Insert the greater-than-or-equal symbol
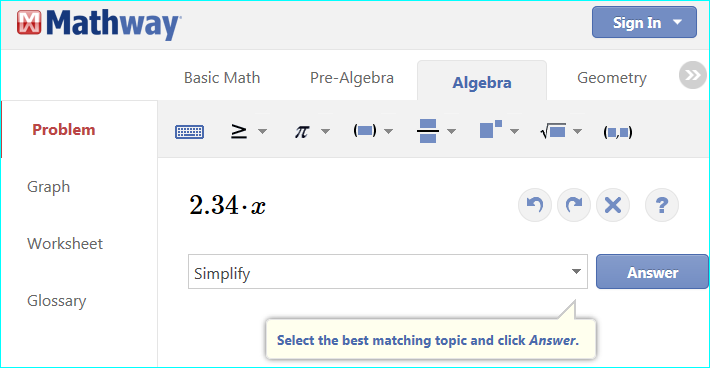 point(239,131)
